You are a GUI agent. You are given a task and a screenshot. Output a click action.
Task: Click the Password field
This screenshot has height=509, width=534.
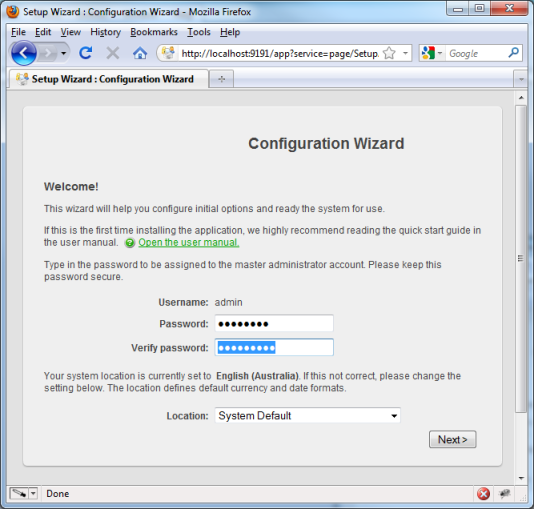[x=274, y=323]
